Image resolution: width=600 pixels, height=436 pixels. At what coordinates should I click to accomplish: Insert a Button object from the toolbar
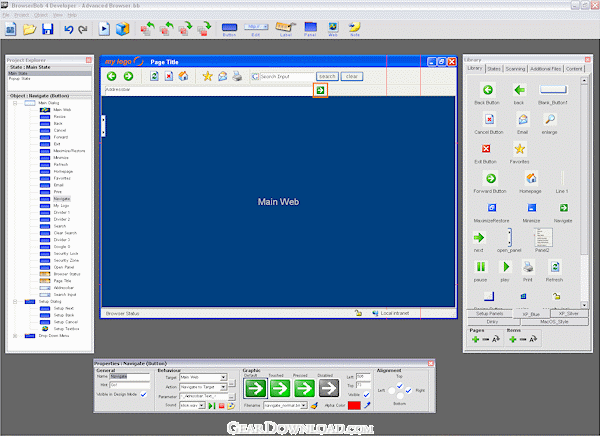[229, 29]
